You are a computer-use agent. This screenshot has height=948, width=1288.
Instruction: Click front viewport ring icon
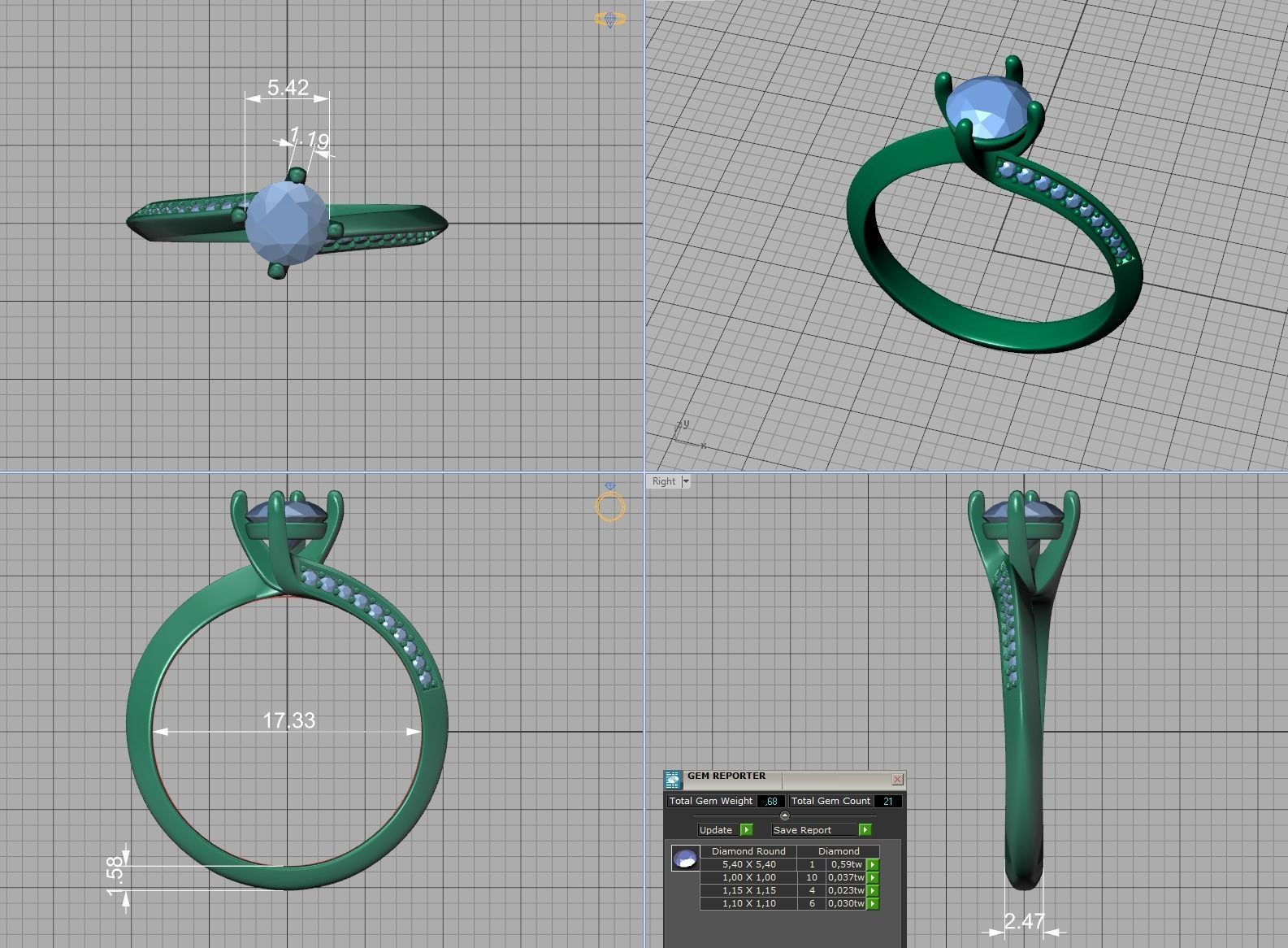[610, 502]
